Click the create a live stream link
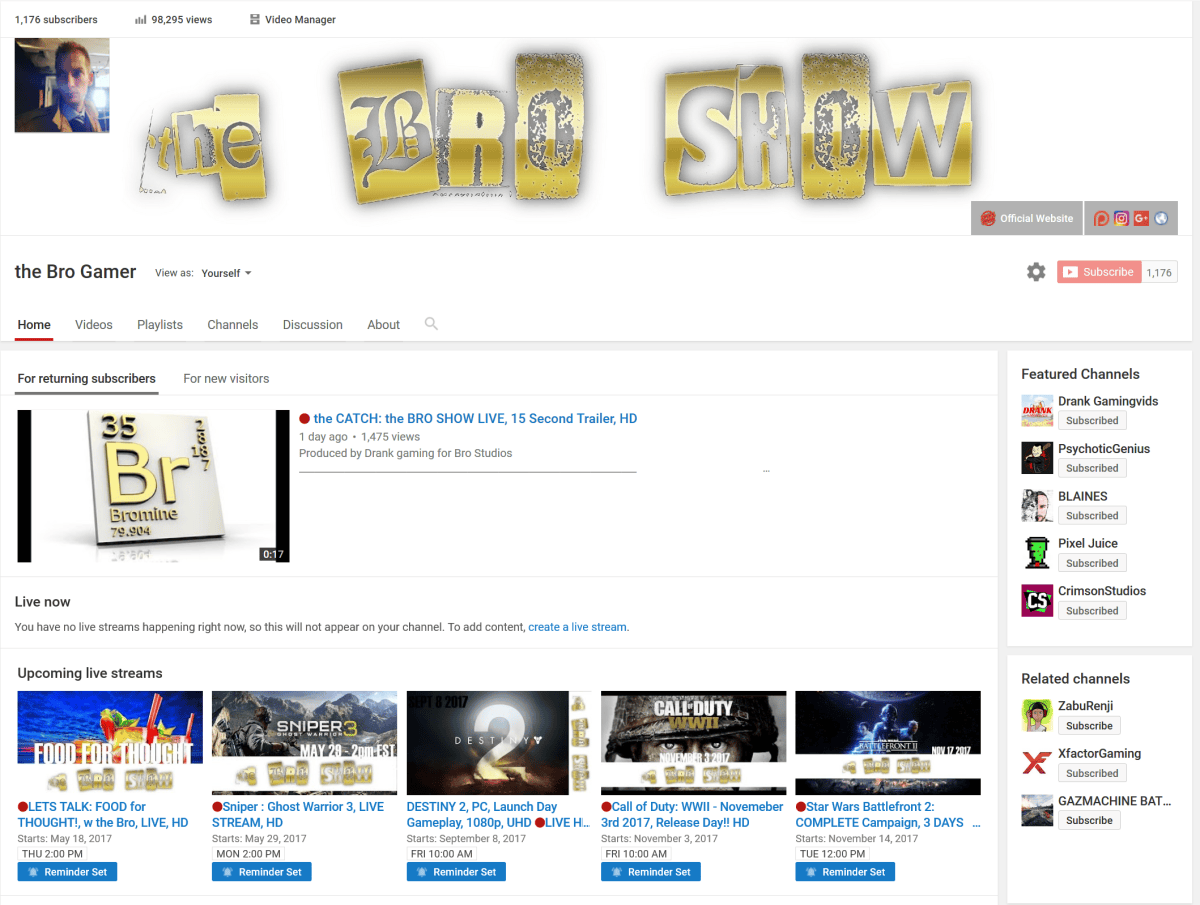This screenshot has height=905, width=1200. click(578, 627)
